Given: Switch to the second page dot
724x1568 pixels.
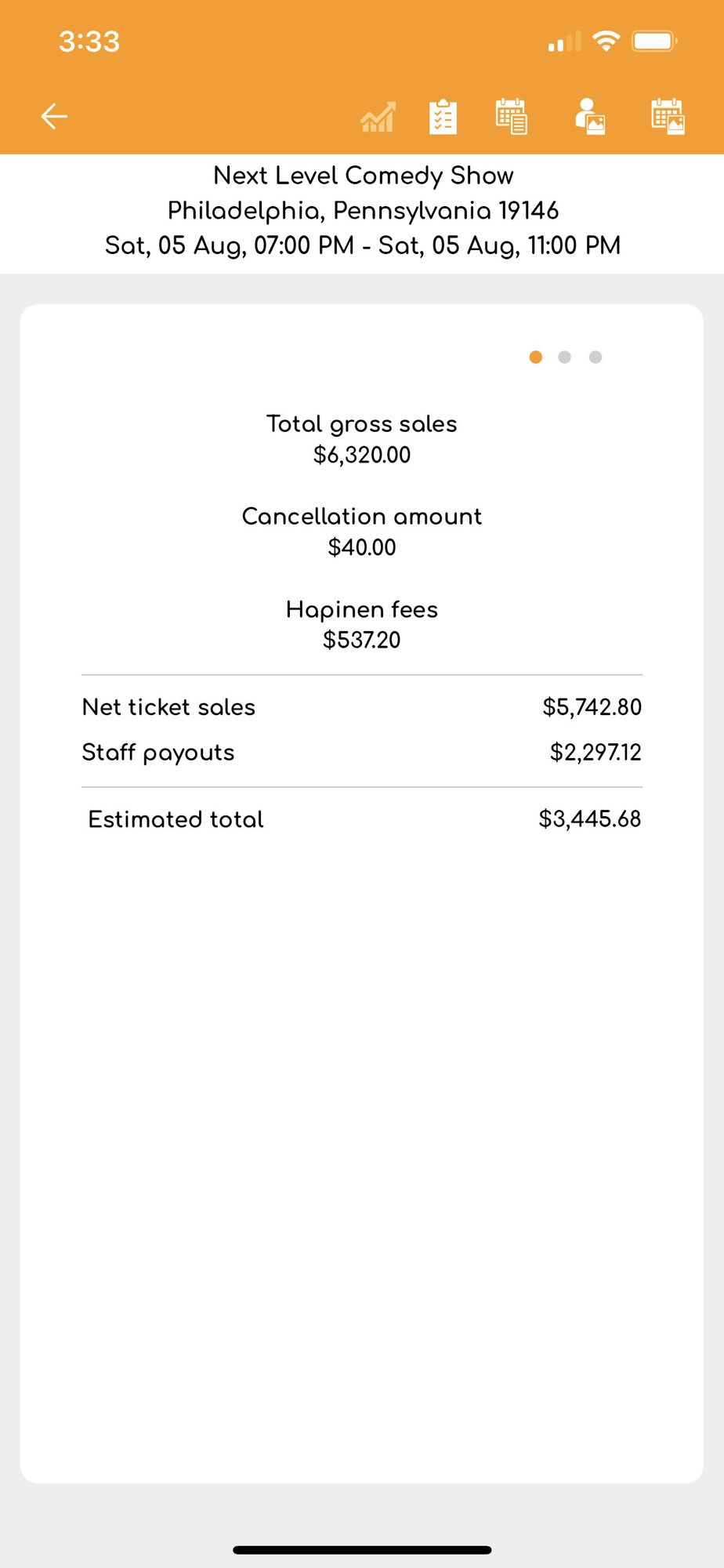Looking at the screenshot, I should coord(565,358).
